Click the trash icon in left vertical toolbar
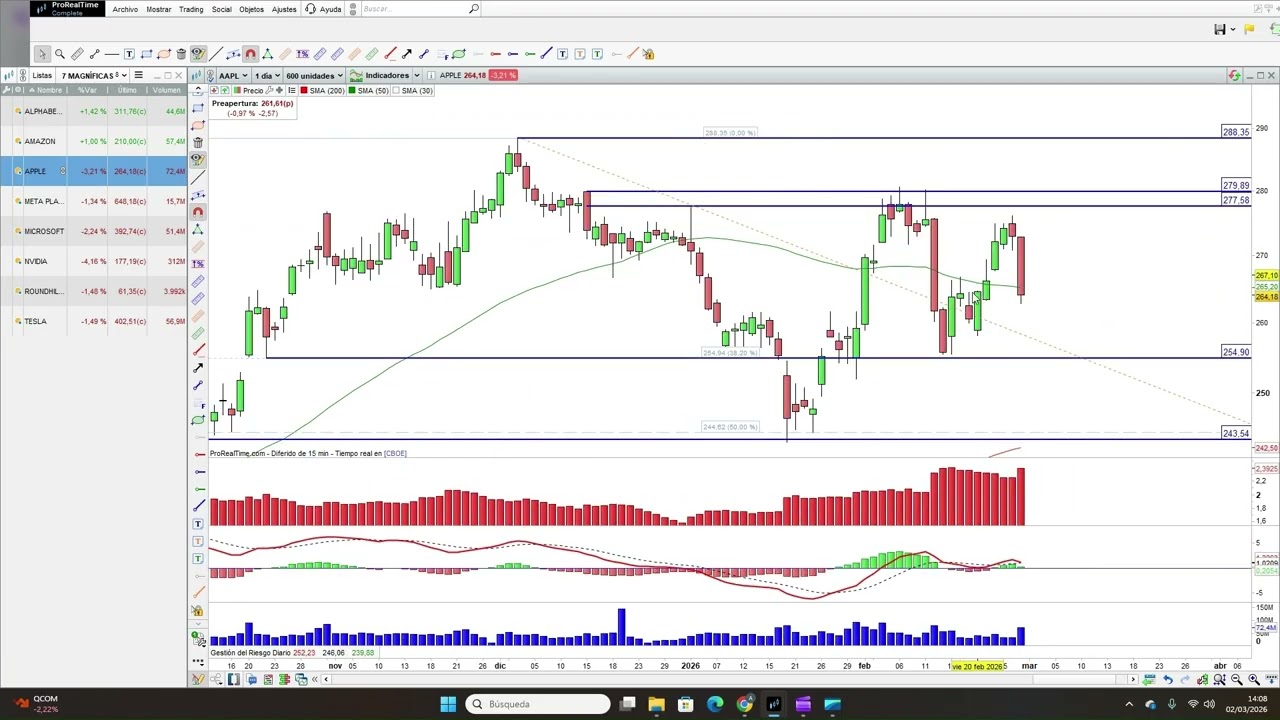The width and height of the screenshot is (1280, 720). tap(198, 142)
